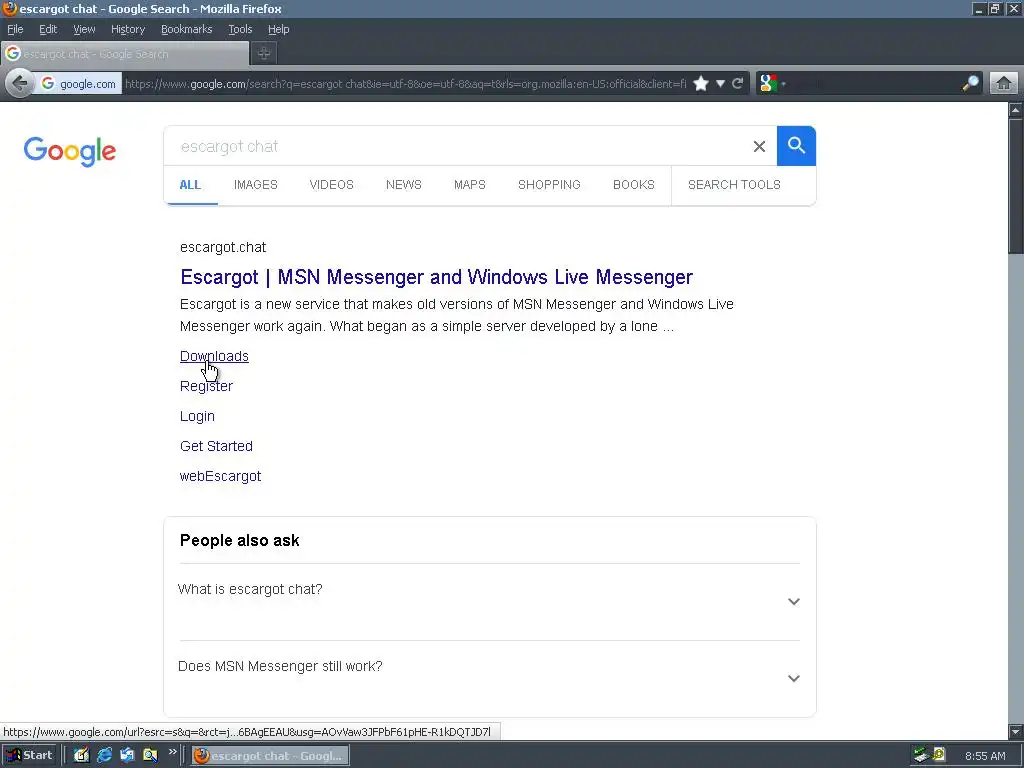Image resolution: width=1024 pixels, height=768 pixels.
Task: Switch to the NEWS search tab
Action: coord(404,185)
